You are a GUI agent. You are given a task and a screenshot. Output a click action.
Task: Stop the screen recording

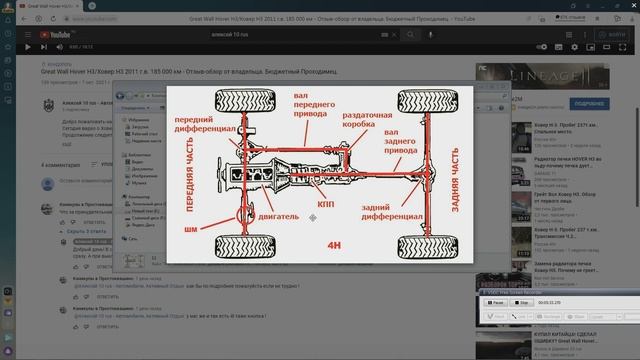click(521, 302)
